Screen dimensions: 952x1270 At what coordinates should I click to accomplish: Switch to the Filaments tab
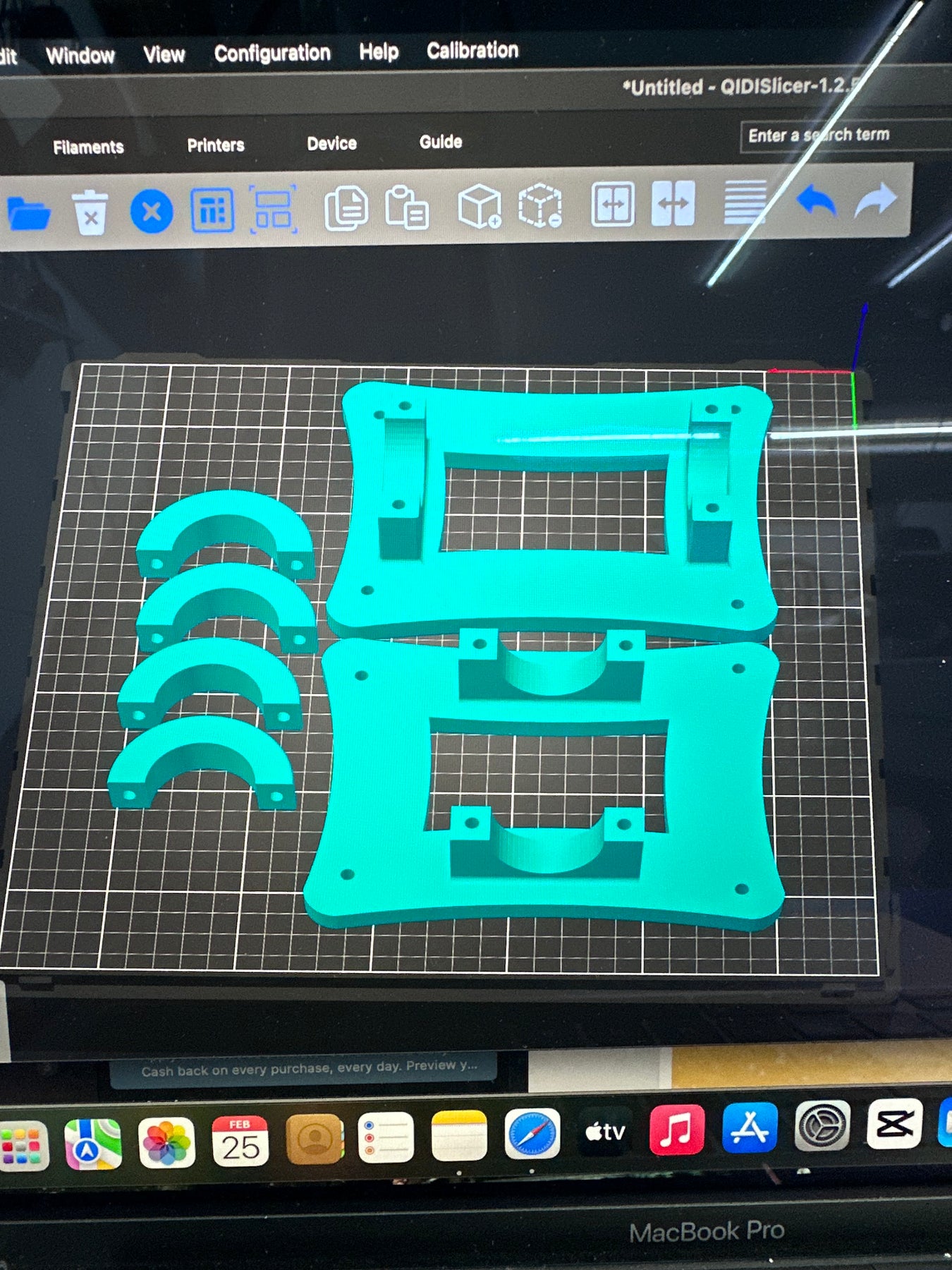click(88, 147)
